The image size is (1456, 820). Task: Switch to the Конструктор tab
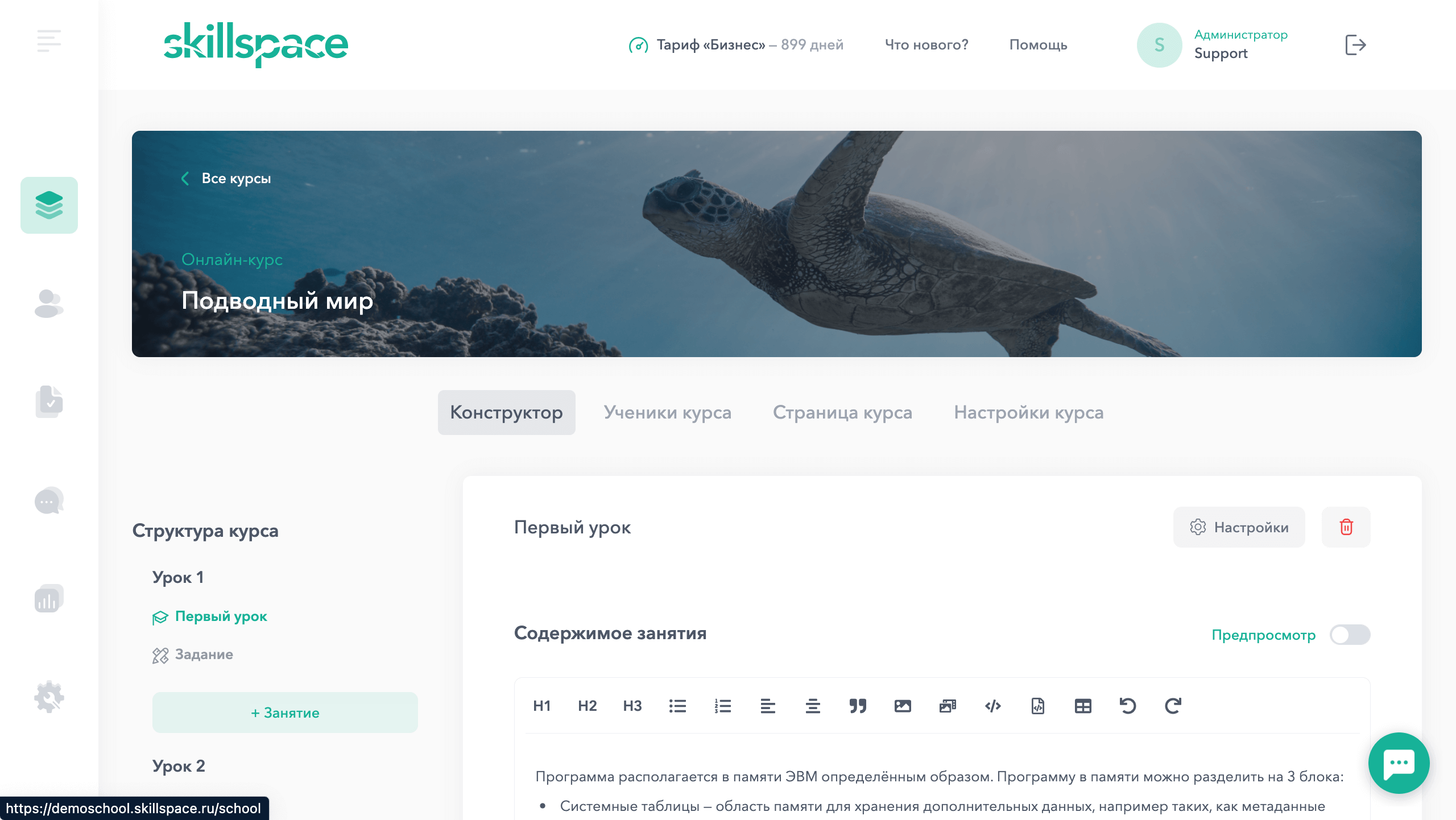[x=506, y=412]
